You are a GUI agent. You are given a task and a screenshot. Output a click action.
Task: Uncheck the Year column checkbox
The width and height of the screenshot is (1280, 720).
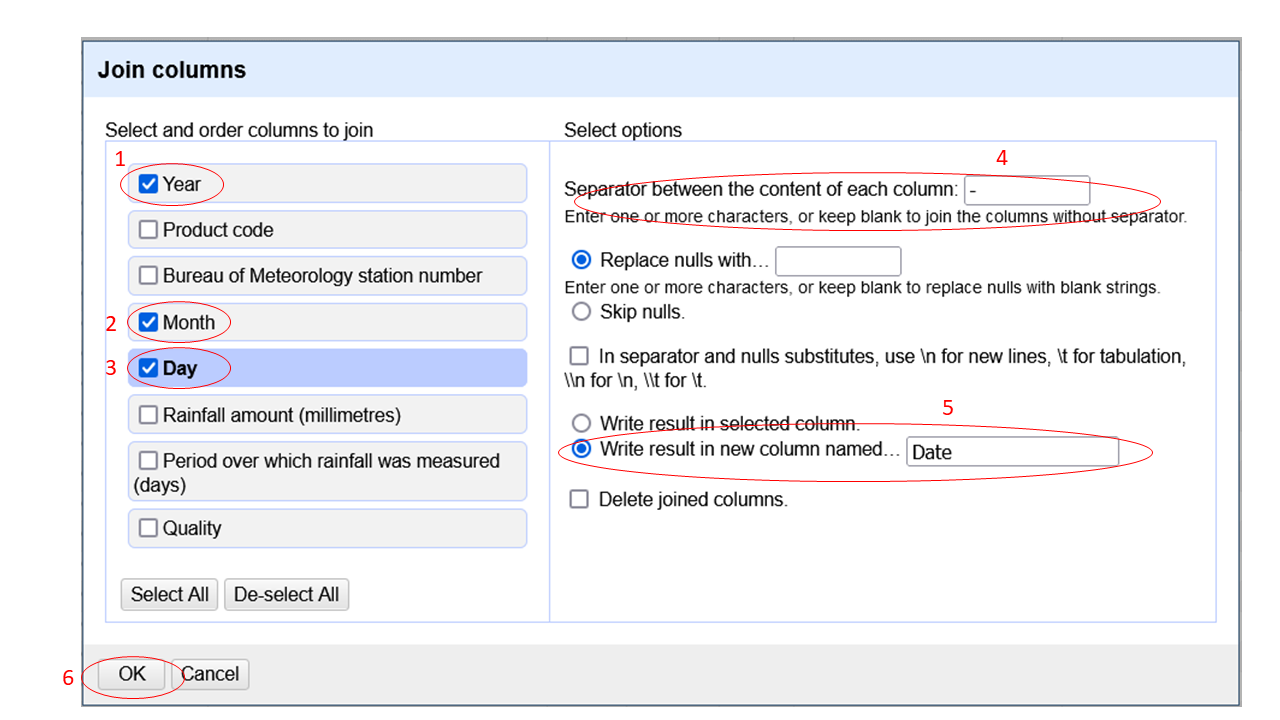coord(149,184)
